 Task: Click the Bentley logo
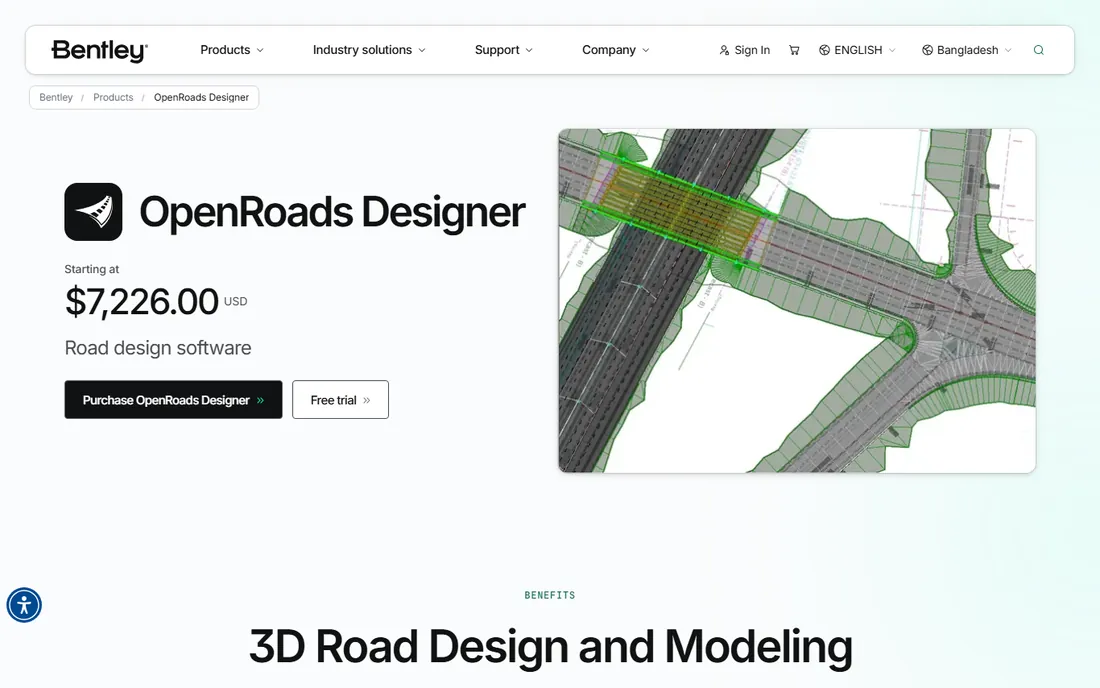tap(99, 50)
